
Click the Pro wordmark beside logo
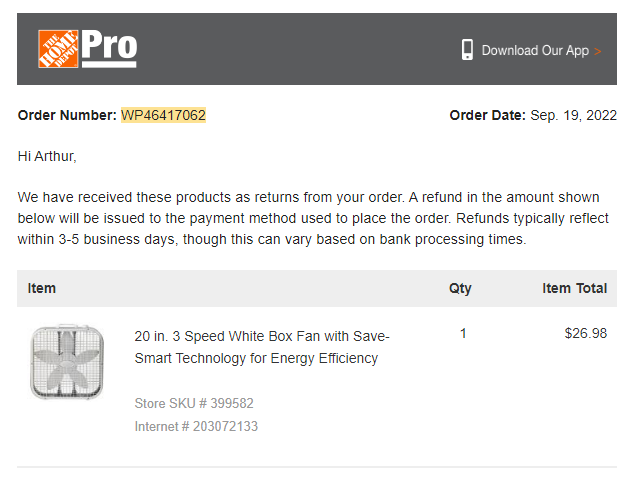[110, 48]
